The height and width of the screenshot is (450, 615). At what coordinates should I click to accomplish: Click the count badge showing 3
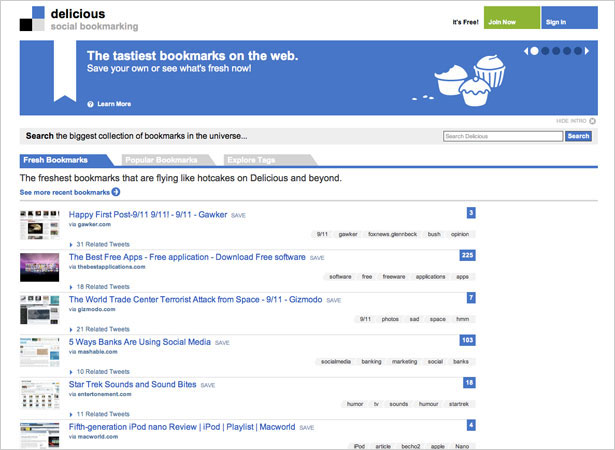click(x=471, y=213)
